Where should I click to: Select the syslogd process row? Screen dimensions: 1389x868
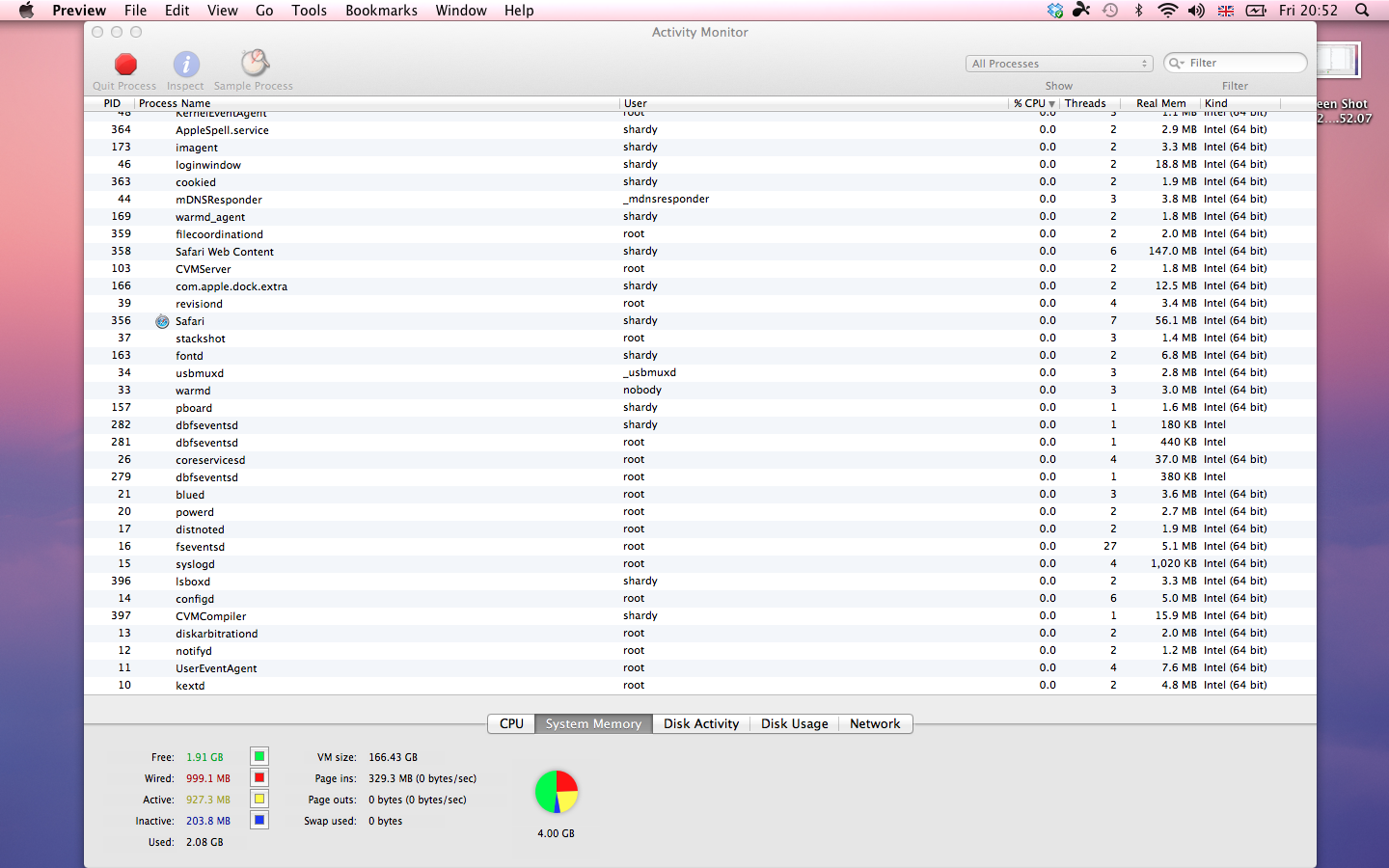pyautogui.click(x=700, y=564)
